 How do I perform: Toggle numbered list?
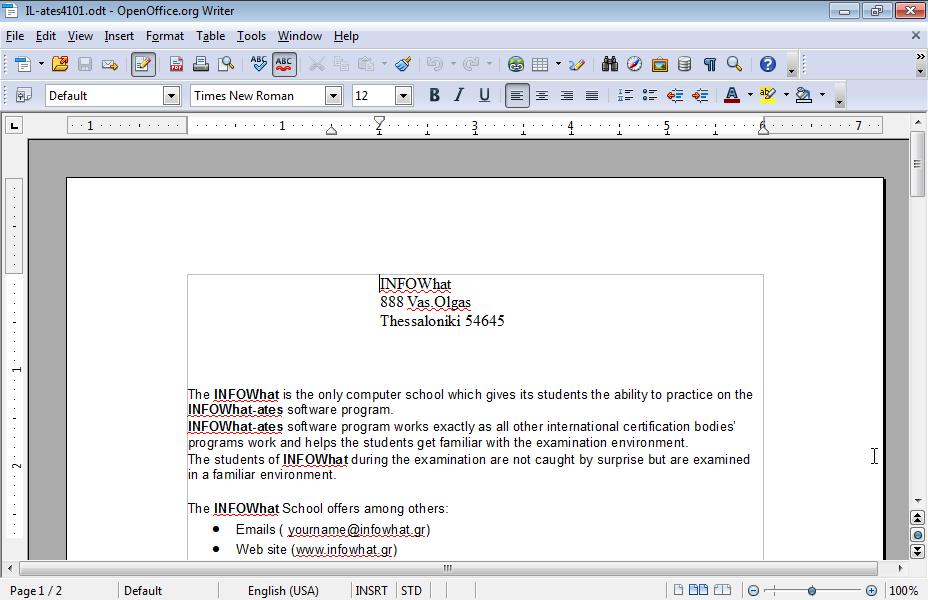click(625, 95)
